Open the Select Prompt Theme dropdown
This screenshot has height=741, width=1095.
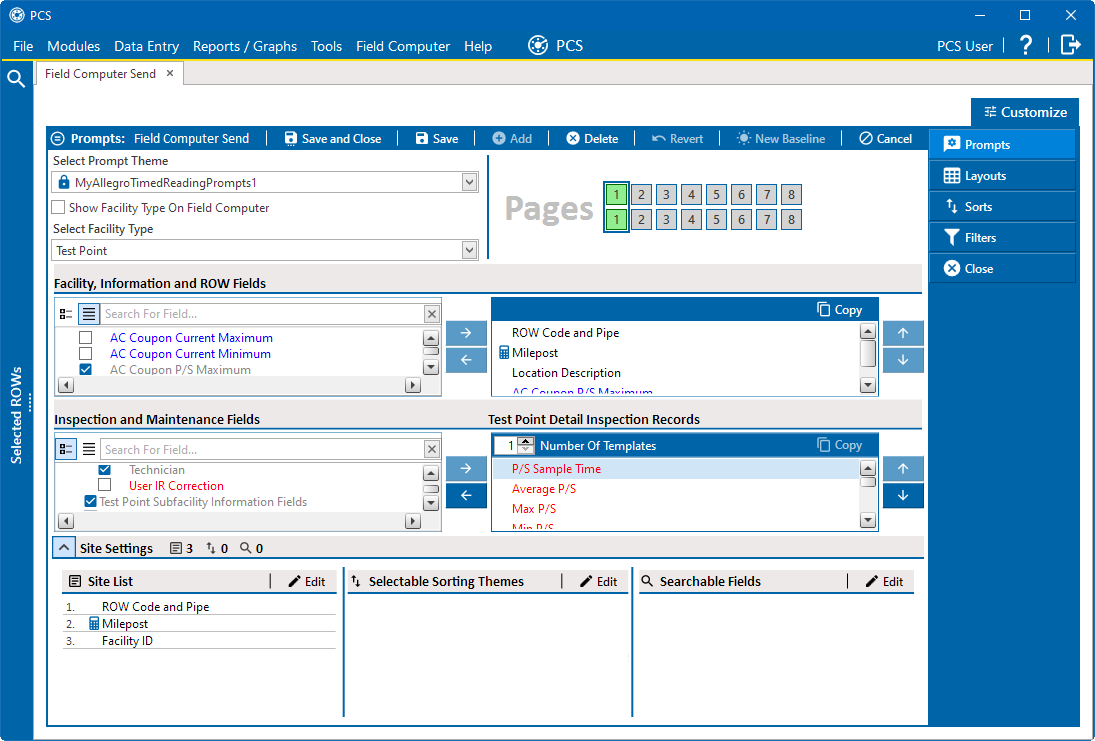(469, 182)
